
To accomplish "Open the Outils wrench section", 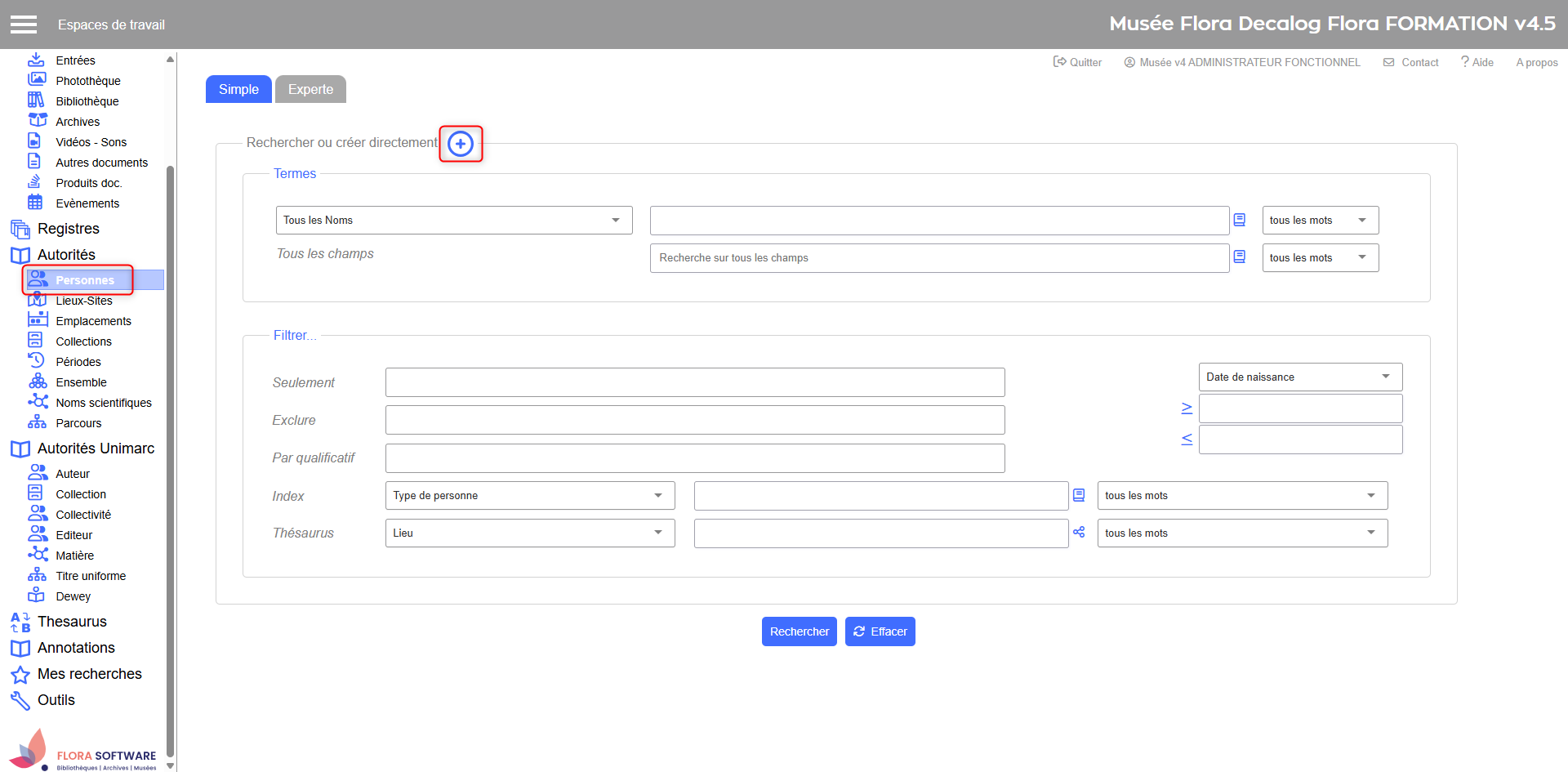I will point(56,700).
